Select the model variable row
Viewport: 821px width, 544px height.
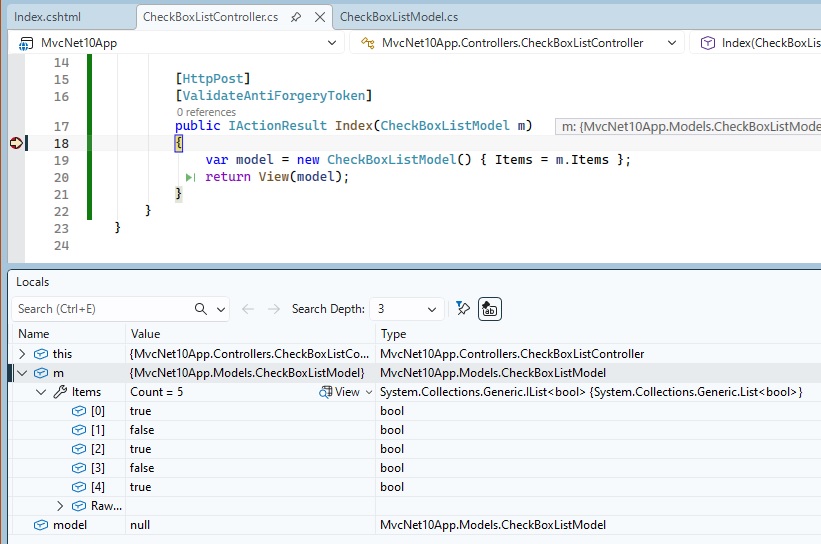[x=417, y=525]
